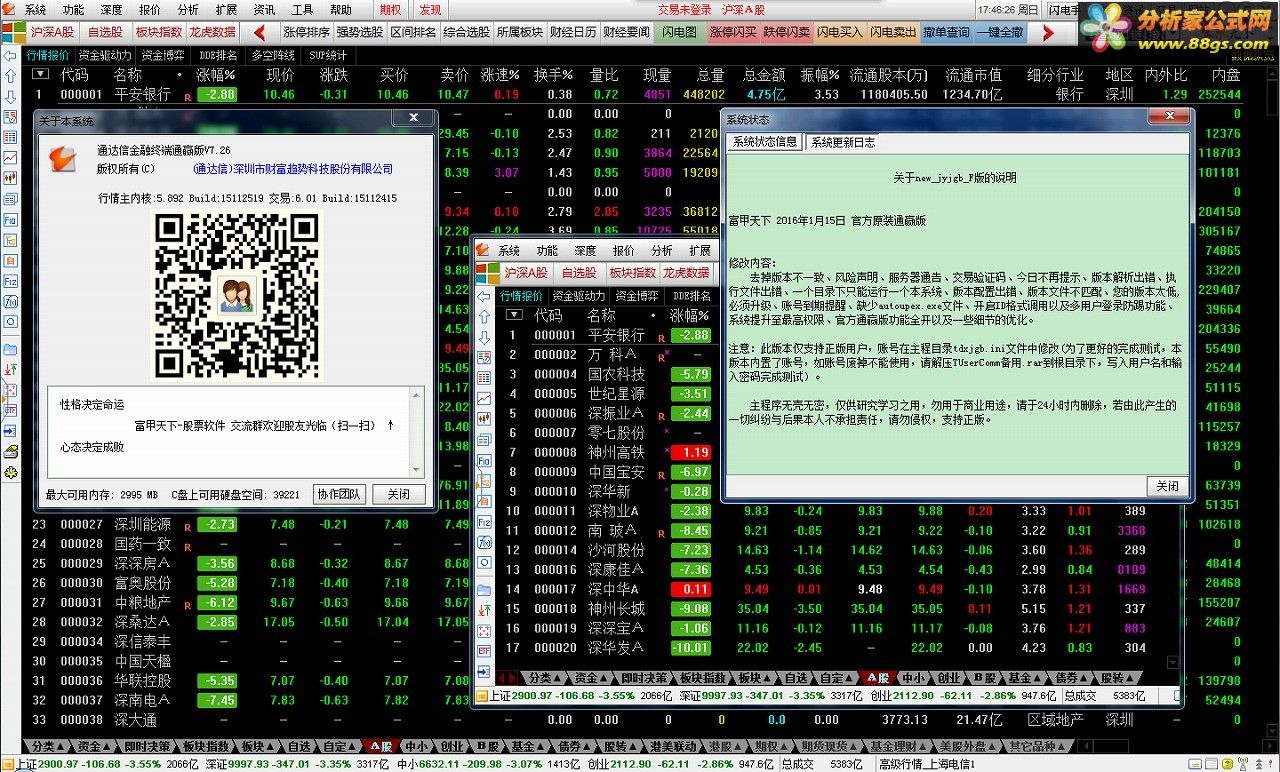Click the 闪电买入 toolbar button
This screenshot has width=1280, height=772.
838,32
